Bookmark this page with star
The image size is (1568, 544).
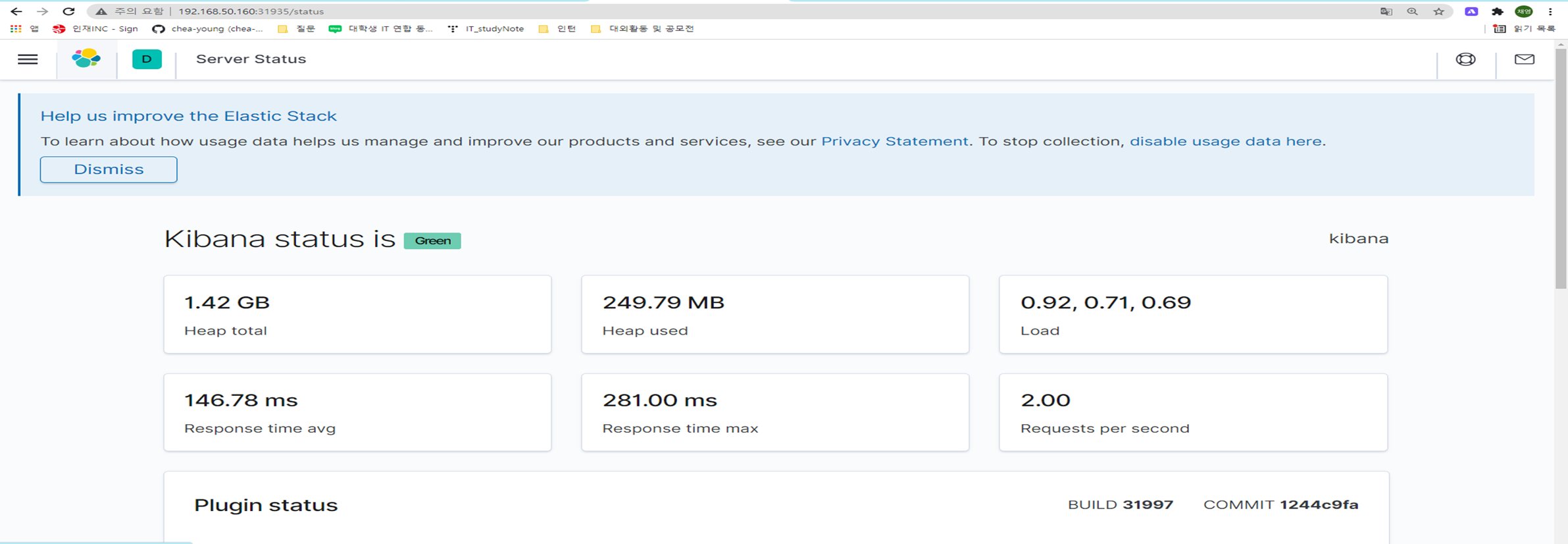click(1439, 11)
